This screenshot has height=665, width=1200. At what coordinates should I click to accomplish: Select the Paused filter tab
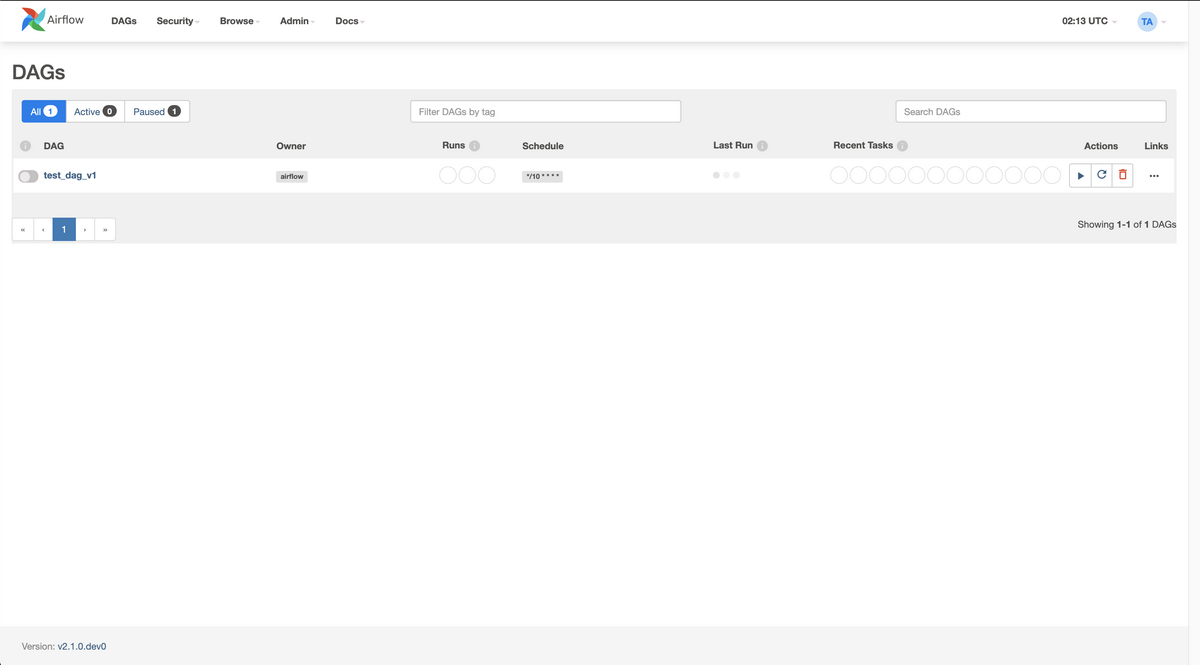157,111
